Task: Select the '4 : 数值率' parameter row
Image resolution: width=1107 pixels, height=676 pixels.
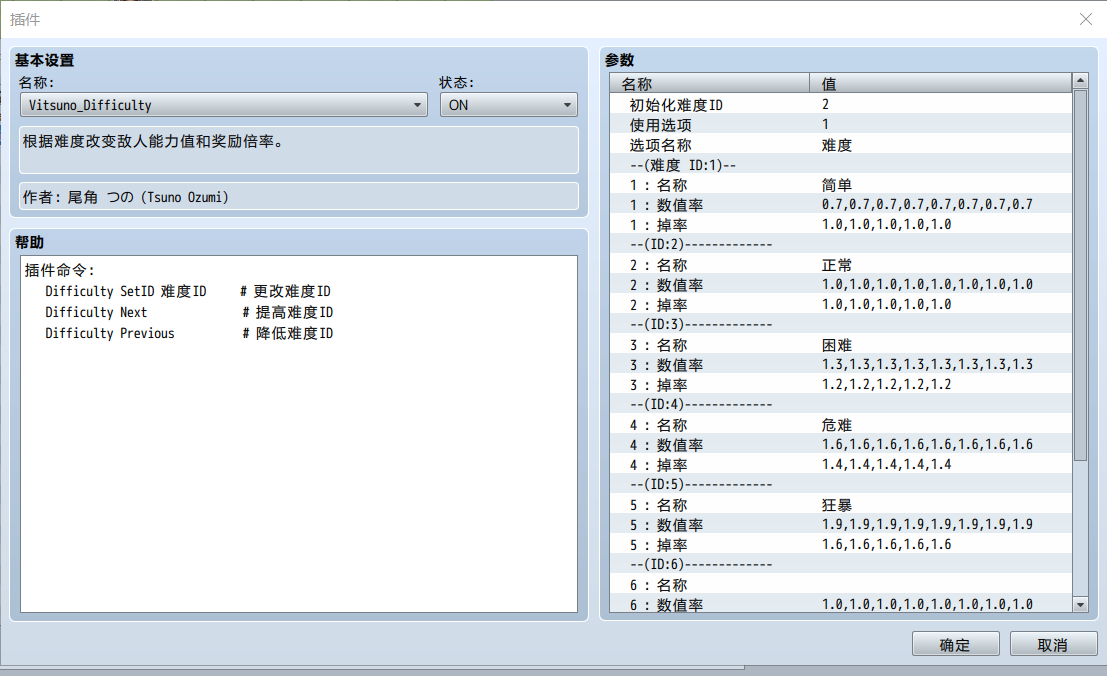Action: [841, 445]
